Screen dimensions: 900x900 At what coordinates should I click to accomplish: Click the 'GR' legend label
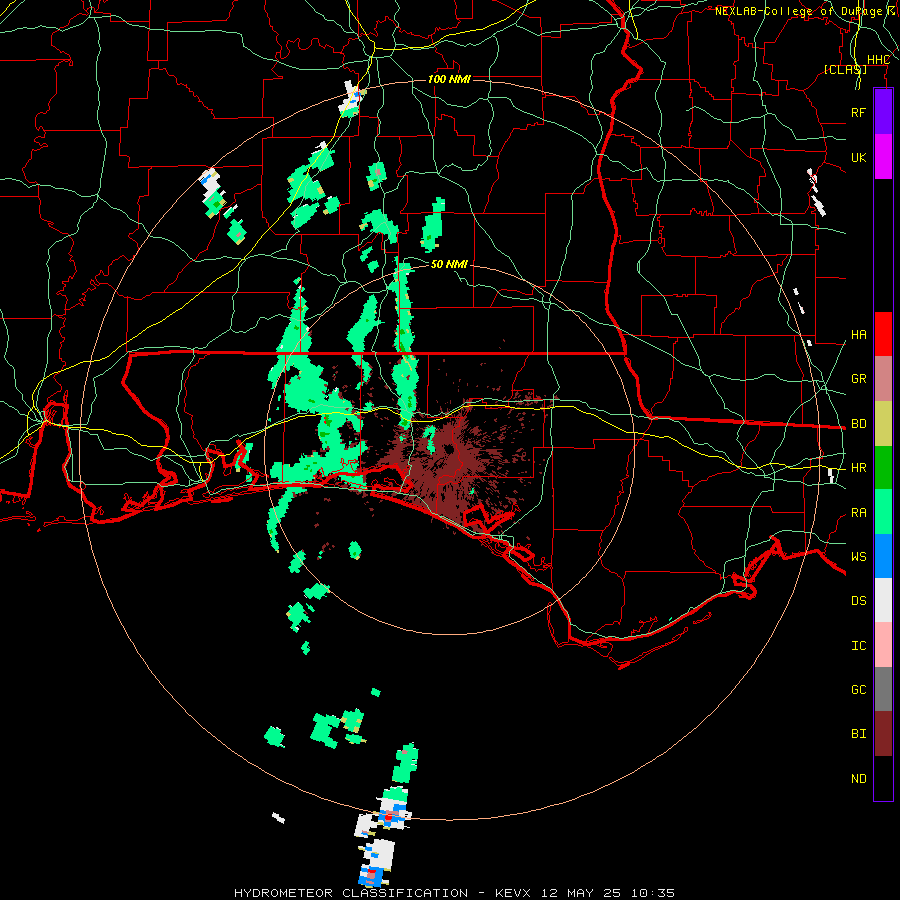tap(858, 379)
